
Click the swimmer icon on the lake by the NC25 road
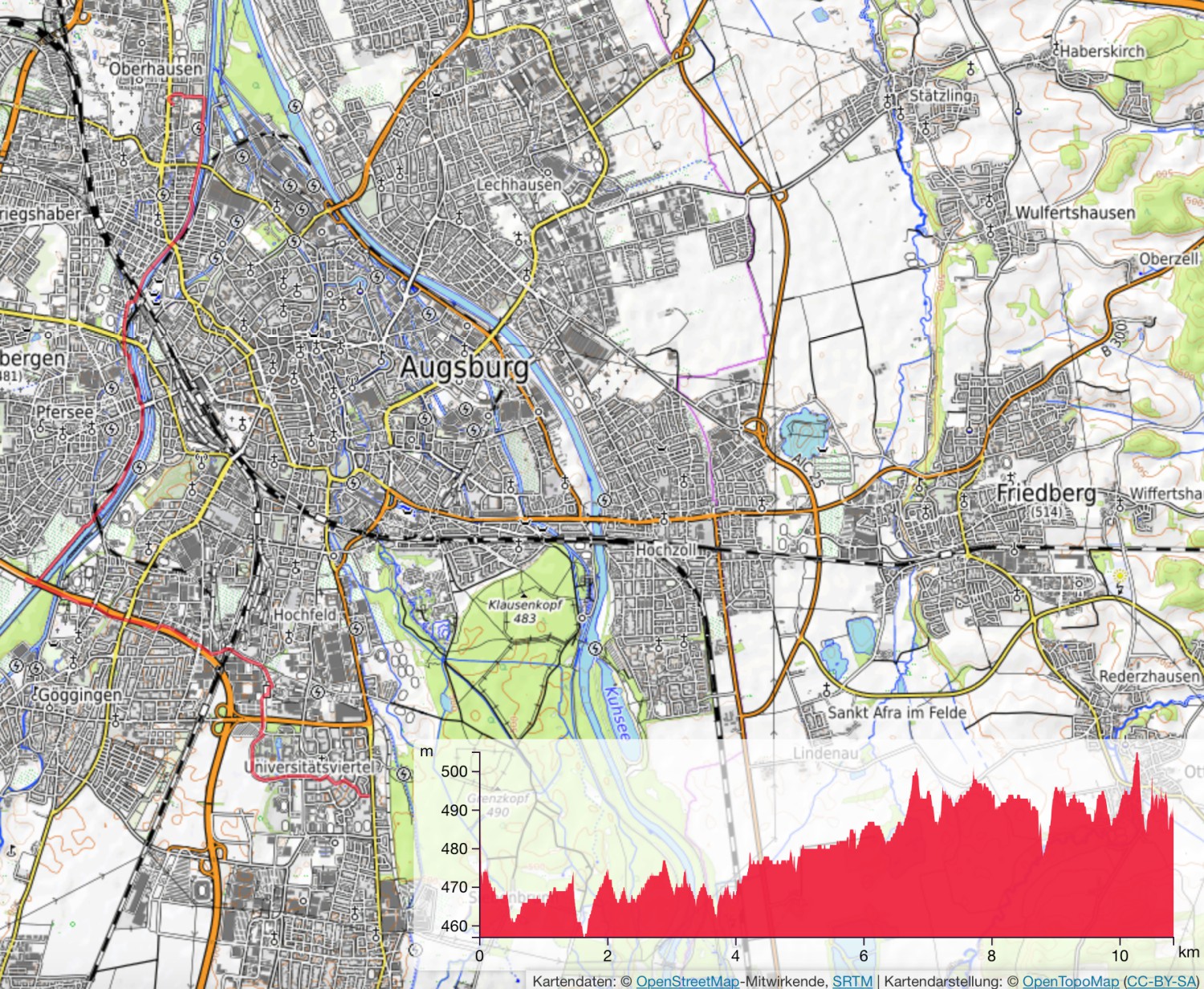822,450
